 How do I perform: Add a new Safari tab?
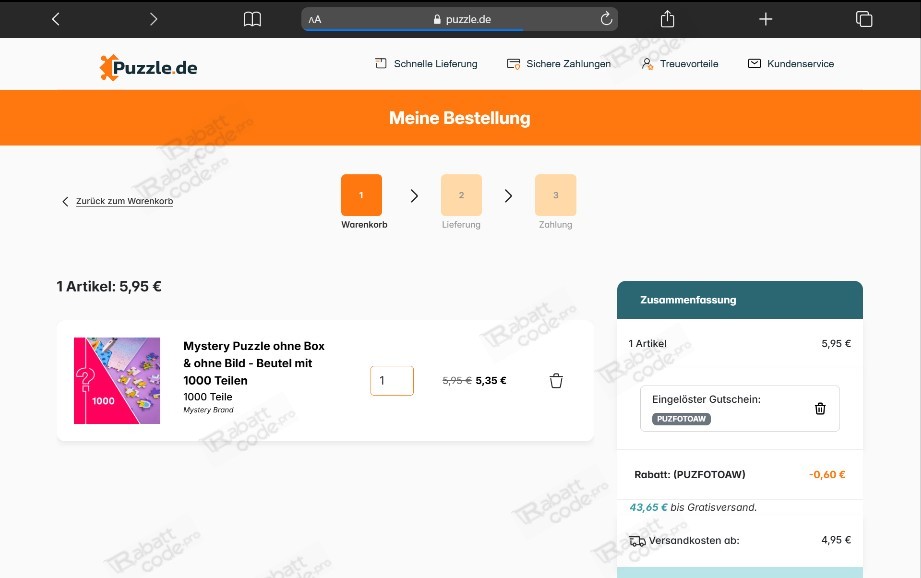(765, 19)
